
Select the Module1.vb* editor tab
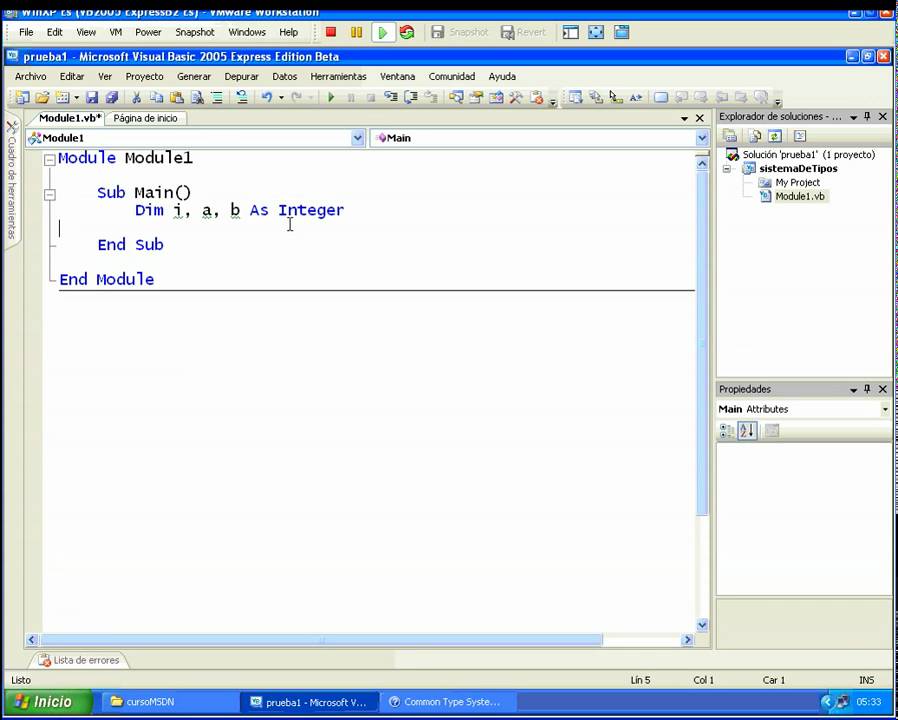coord(70,118)
